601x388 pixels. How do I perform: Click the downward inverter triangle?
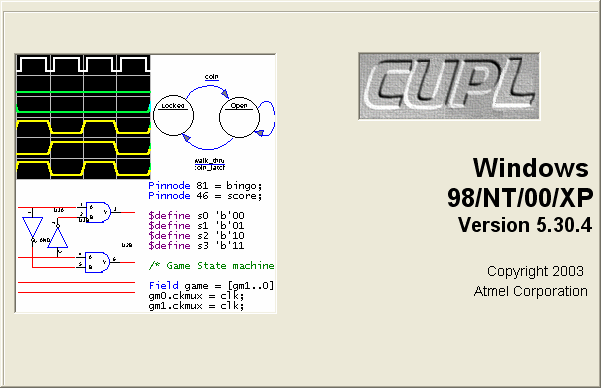33,227
